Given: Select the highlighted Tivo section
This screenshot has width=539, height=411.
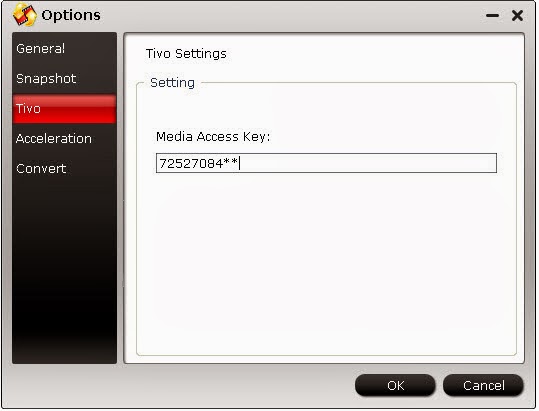Looking at the screenshot, I should (64, 109).
